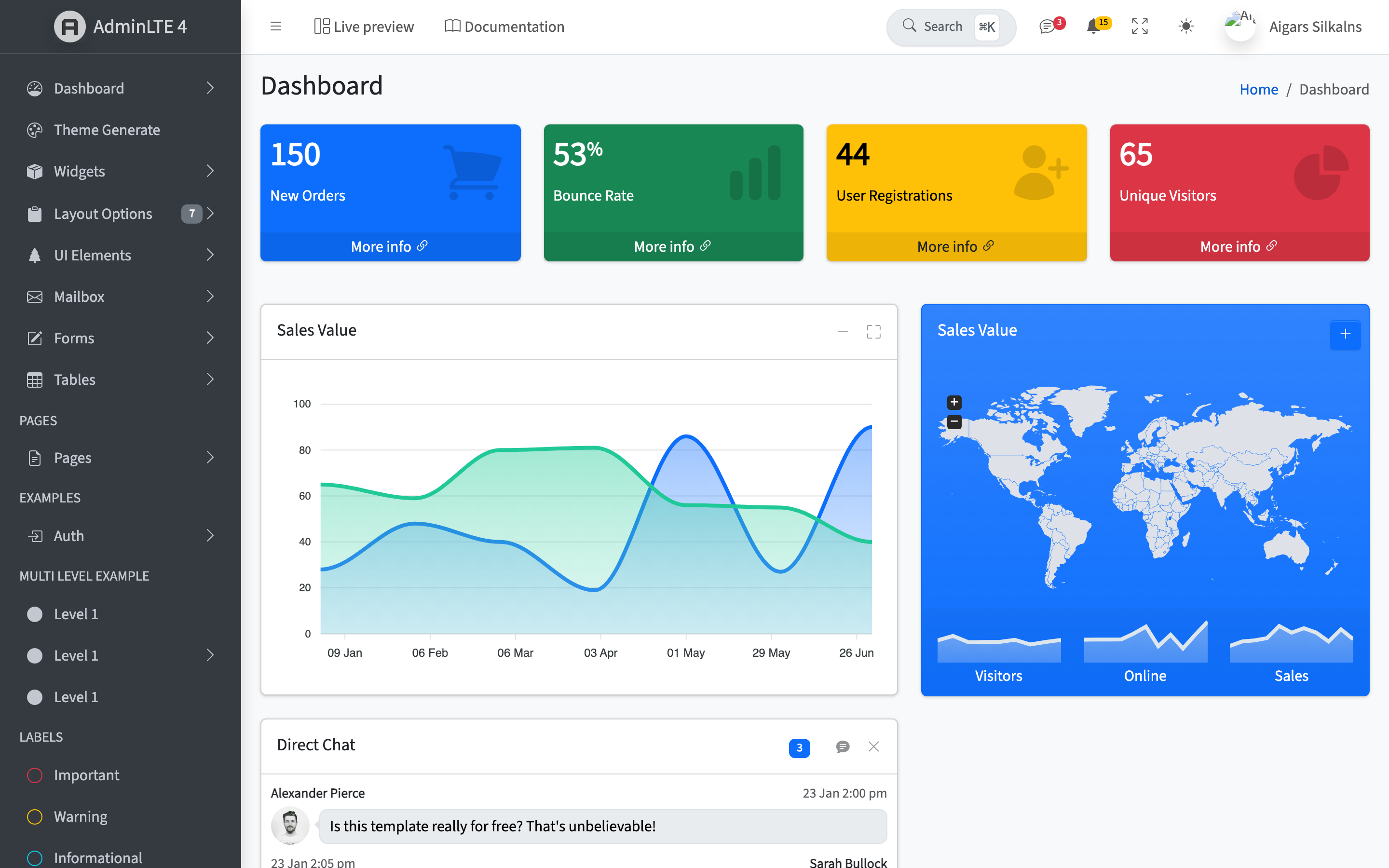Viewport: 1389px width, 868px height.
Task: Zoom out on the world map
Action: 954,422
